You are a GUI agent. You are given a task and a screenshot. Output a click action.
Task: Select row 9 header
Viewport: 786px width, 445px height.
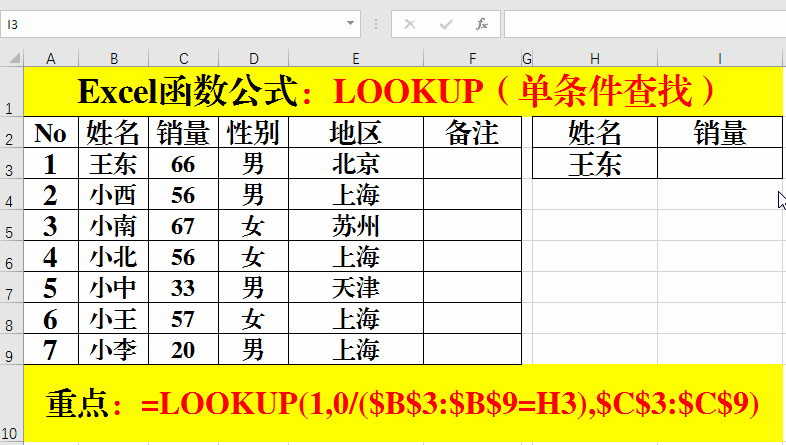pos(11,350)
